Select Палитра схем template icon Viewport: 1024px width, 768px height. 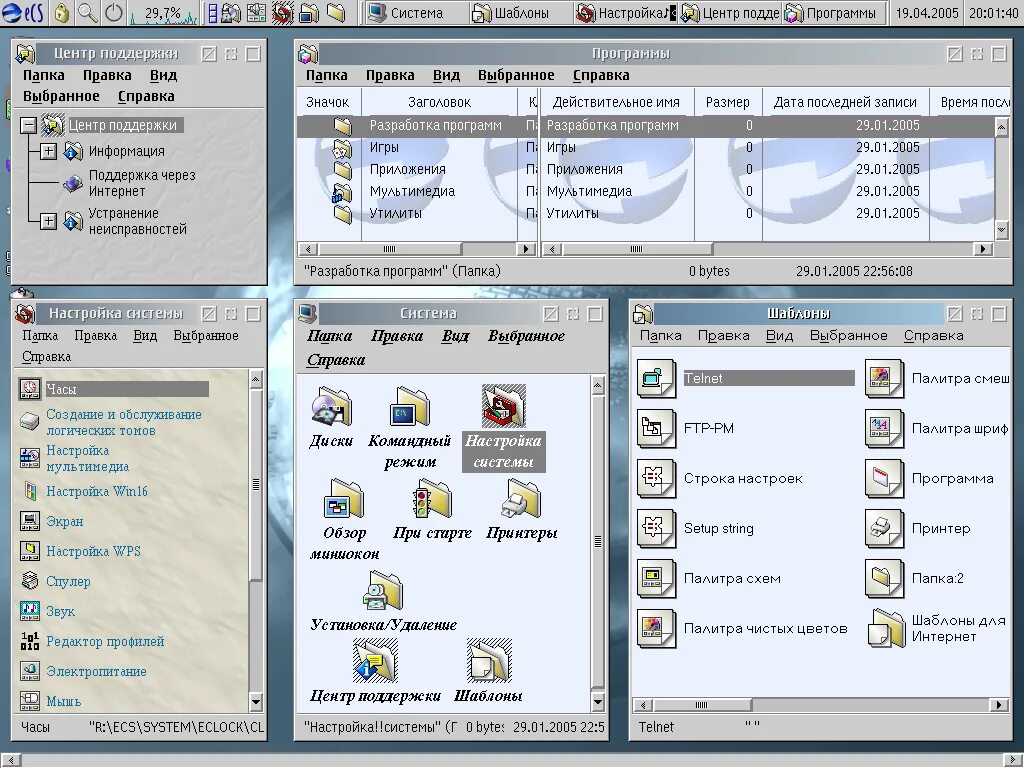[656, 578]
